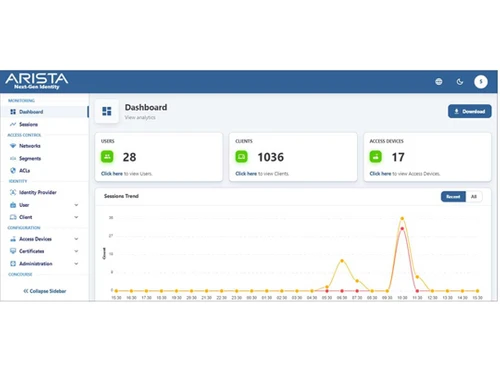Click the Certificates icon in sidebar
Viewport: 500px width, 375px height.
tap(13, 251)
